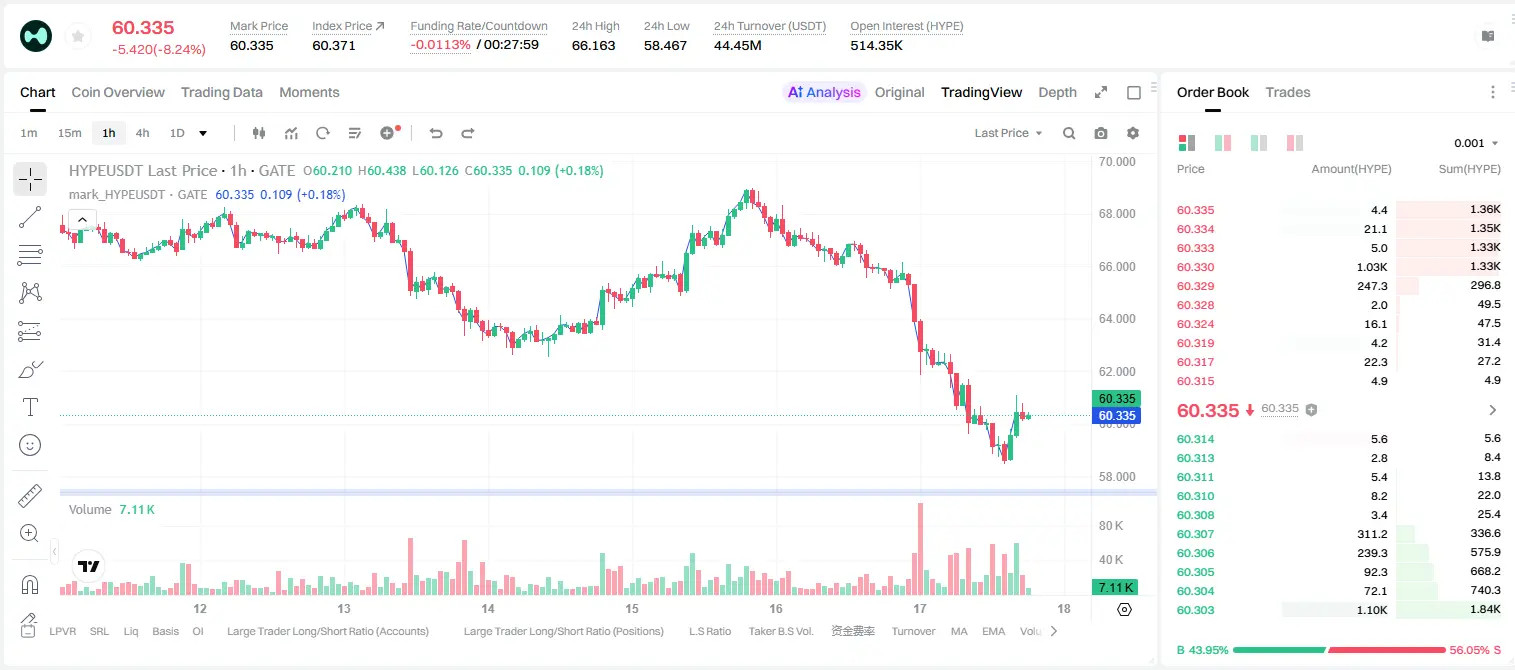Open chart settings gear icon
This screenshot has height=670, width=1515.
[x=1133, y=133]
